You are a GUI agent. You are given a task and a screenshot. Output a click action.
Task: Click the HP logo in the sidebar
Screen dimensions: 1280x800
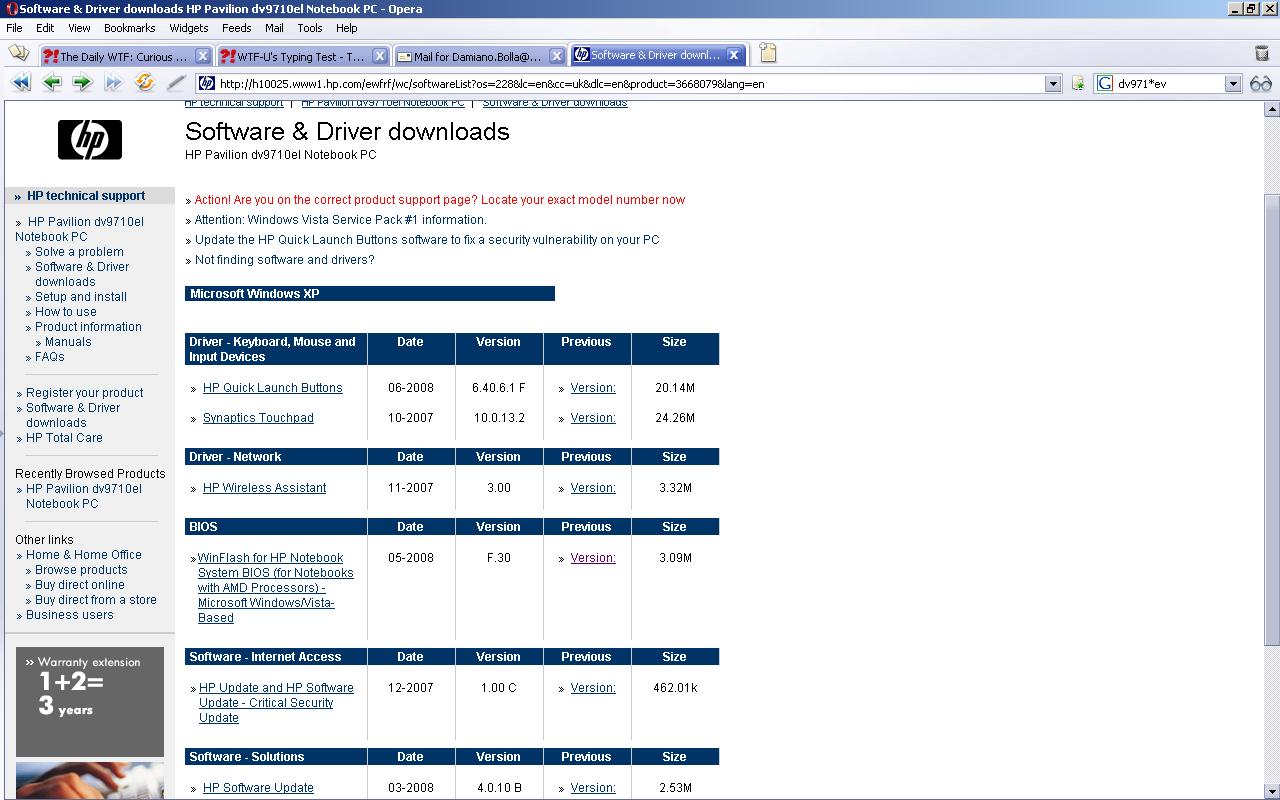(90, 140)
